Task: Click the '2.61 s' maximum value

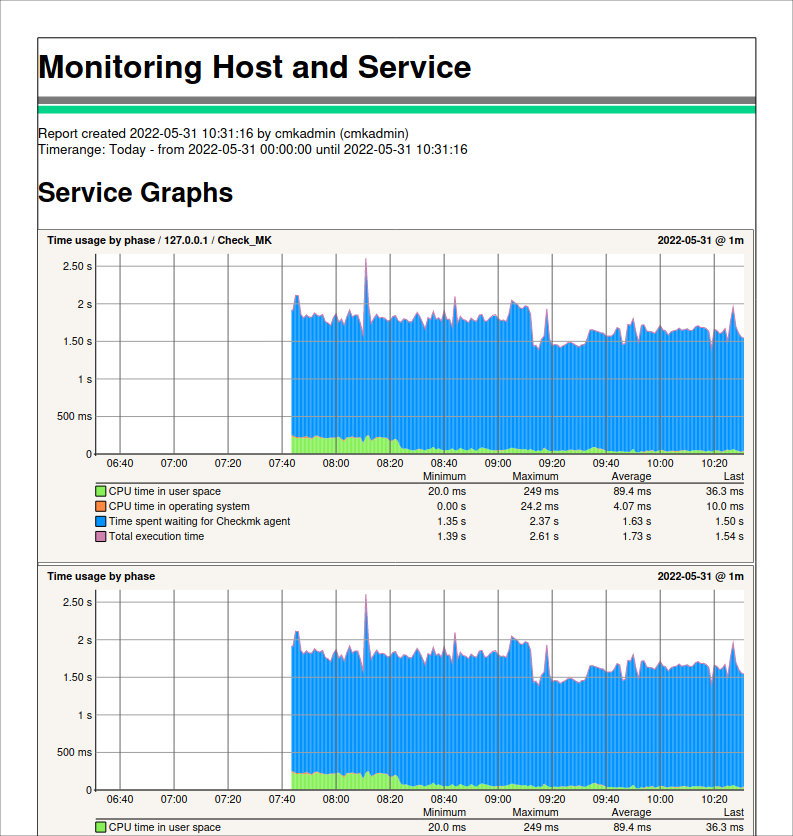Action: point(544,536)
